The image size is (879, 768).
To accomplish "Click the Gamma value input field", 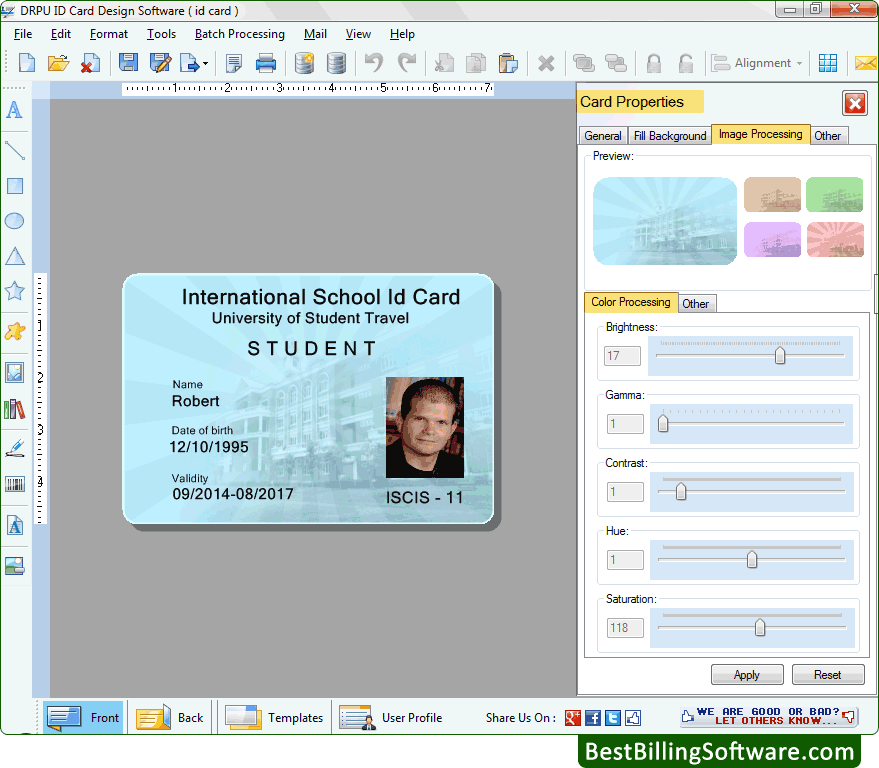I will [x=624, y=423].
